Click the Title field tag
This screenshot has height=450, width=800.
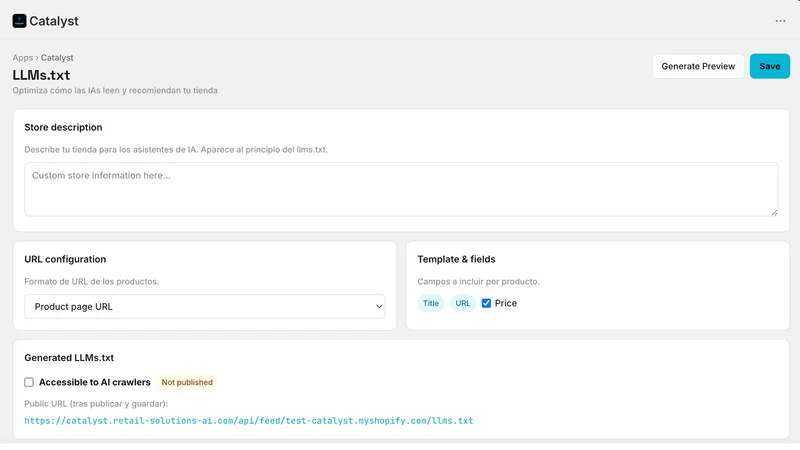(x=431, y=303)
